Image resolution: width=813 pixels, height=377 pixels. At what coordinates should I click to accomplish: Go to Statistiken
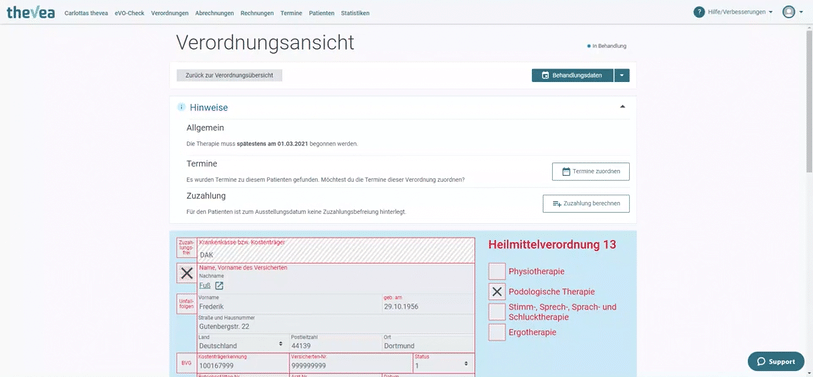pyautogui.click(x=355, y=13)
